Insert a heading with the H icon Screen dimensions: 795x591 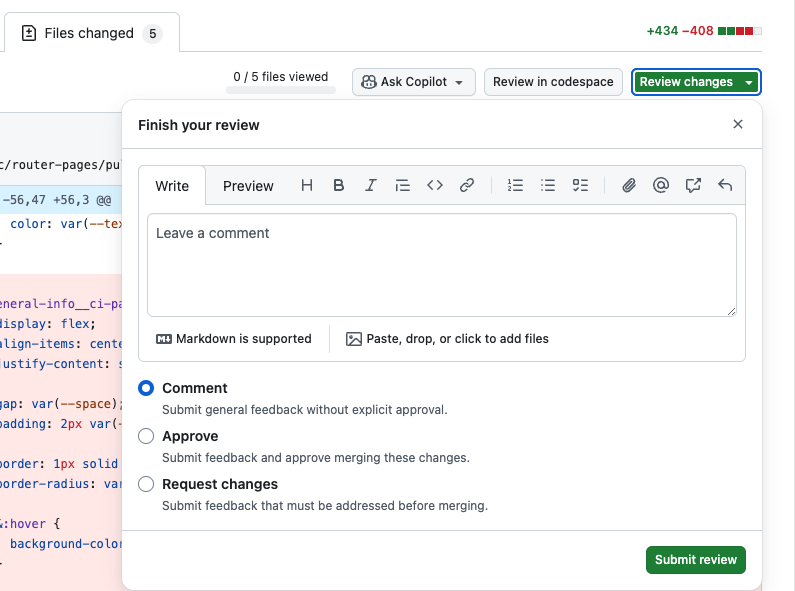click(306, 186)
